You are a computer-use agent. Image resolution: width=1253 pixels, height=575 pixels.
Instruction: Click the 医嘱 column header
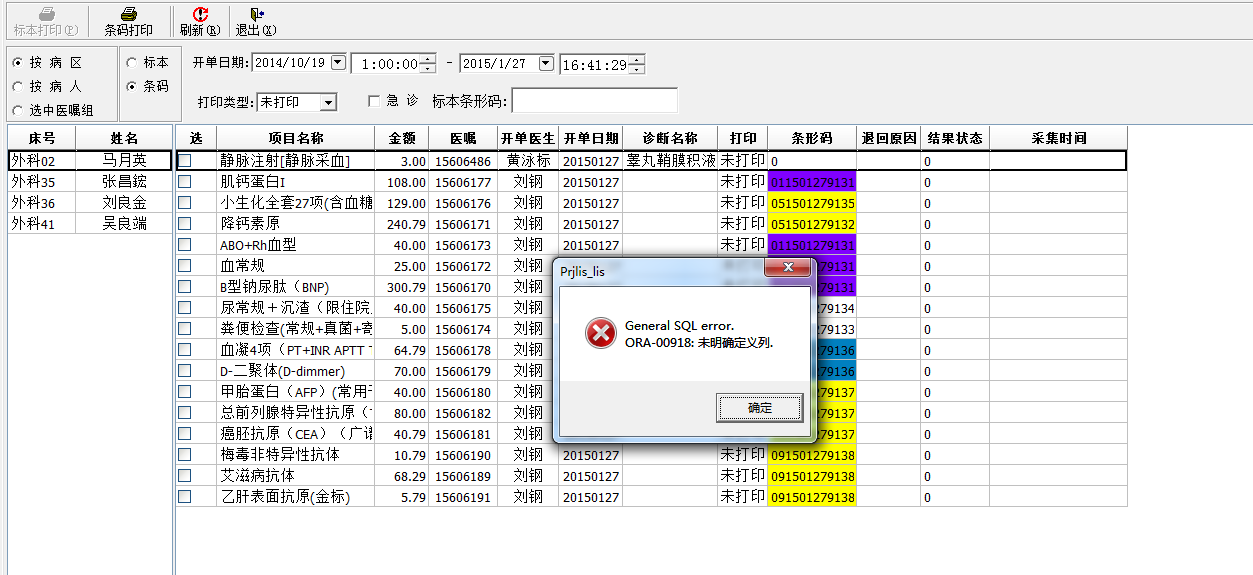[463, 138]
